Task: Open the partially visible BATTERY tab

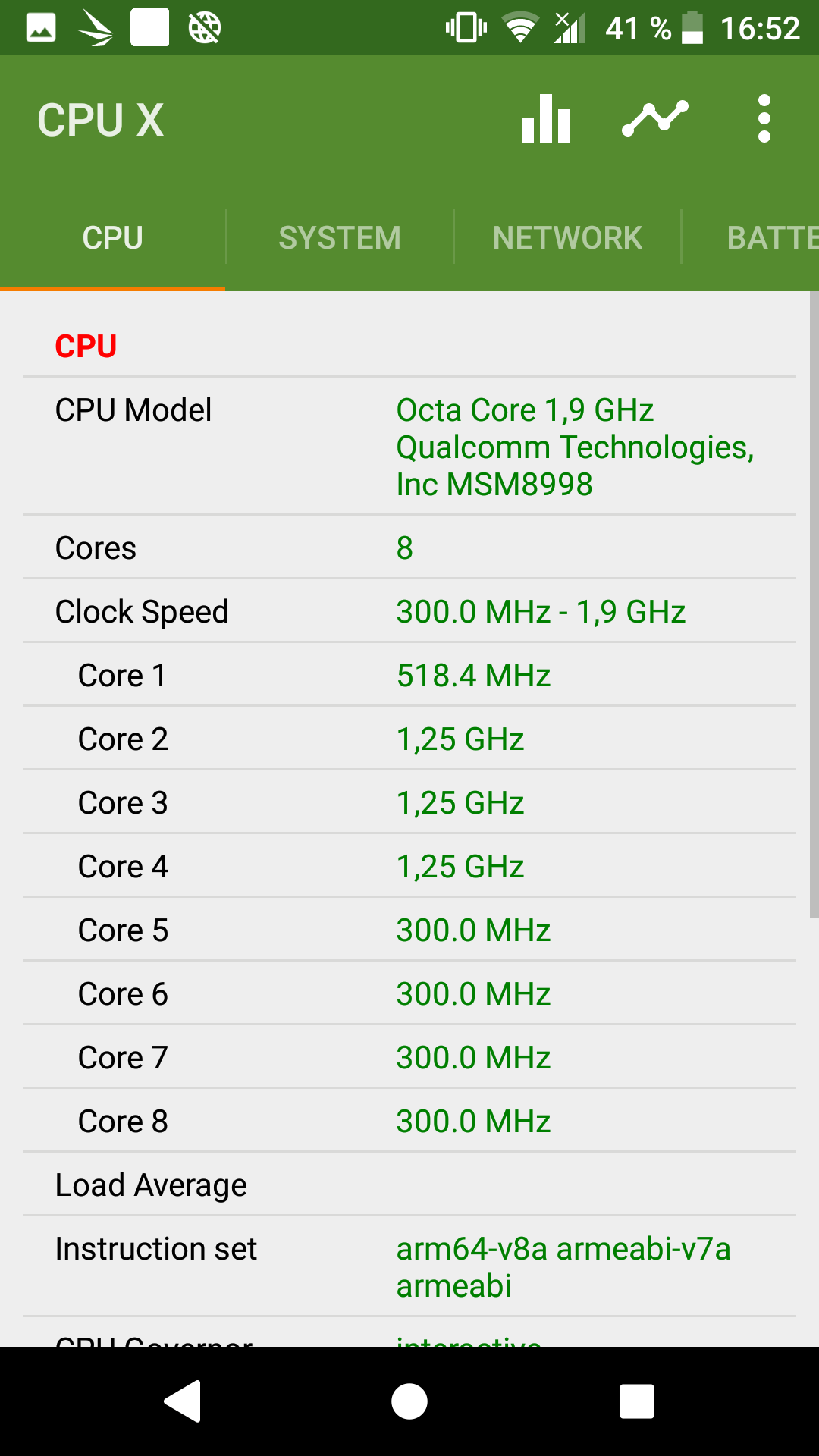Action: (773, 238)
